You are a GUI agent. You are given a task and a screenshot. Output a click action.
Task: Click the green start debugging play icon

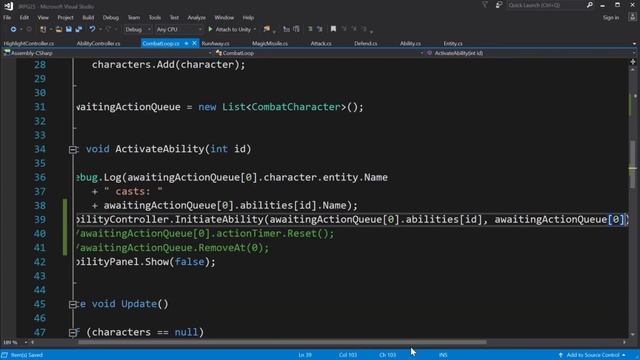[210, 29]
